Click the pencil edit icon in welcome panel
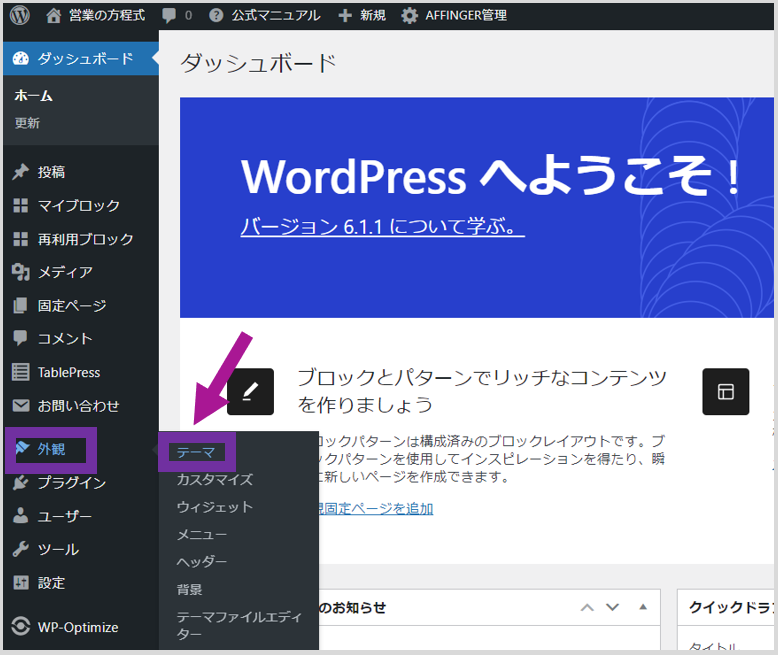The height and width of the screenshot is (655, 778). click(x=251, y=392)
